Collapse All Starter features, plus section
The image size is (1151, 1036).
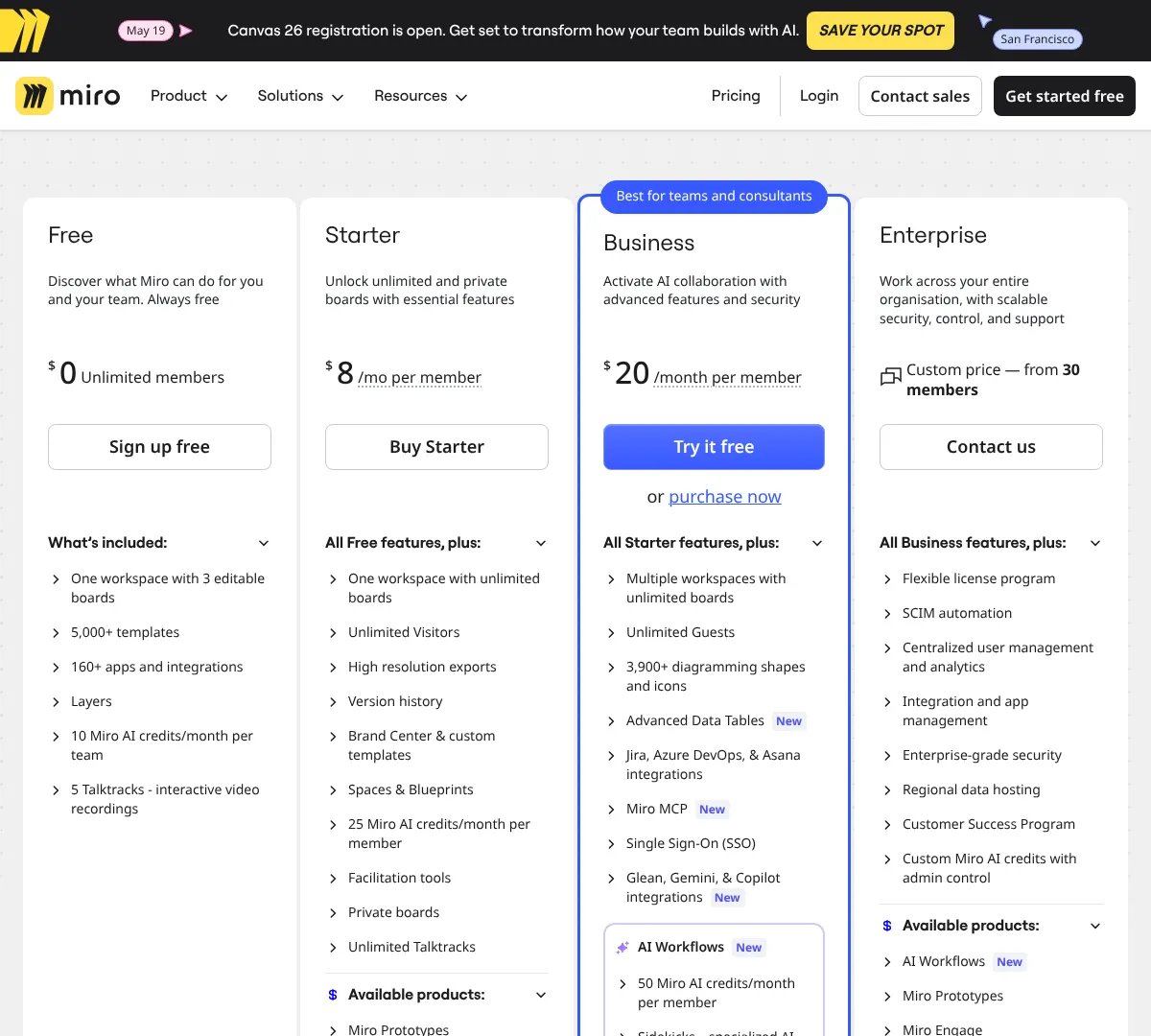[x=714, y=543]
